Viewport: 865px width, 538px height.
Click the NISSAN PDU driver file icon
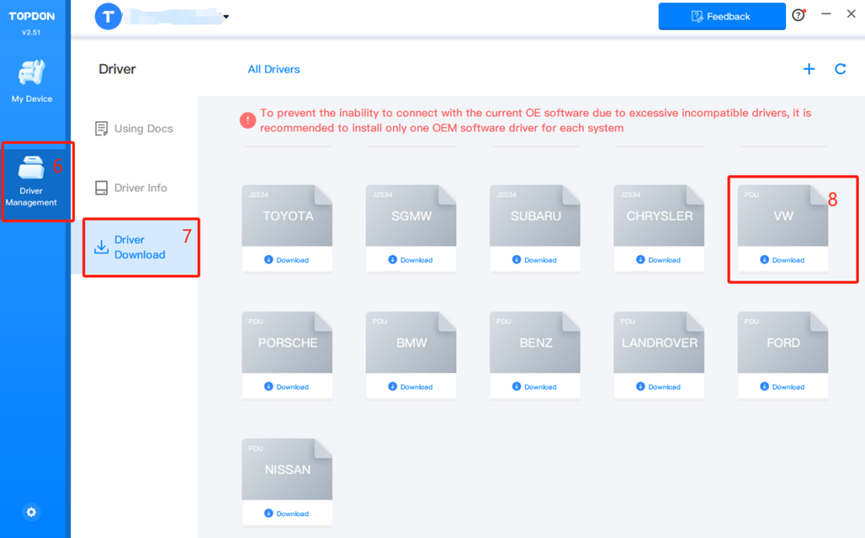point(287,469)
